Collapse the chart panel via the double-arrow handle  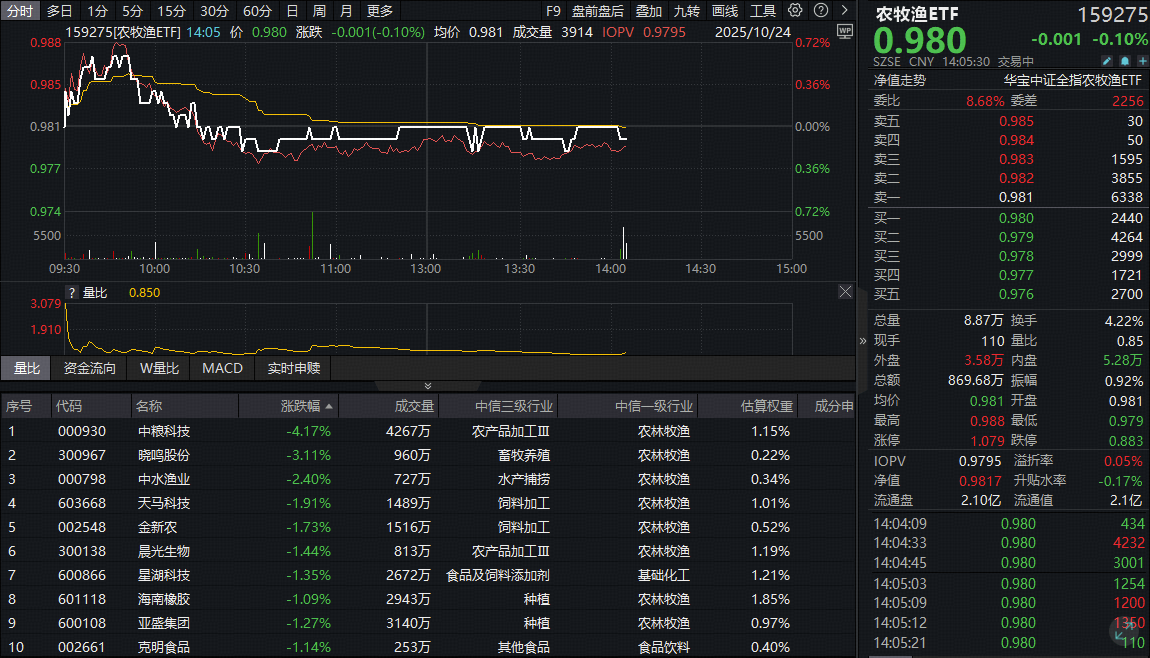(x=428, y=385)
